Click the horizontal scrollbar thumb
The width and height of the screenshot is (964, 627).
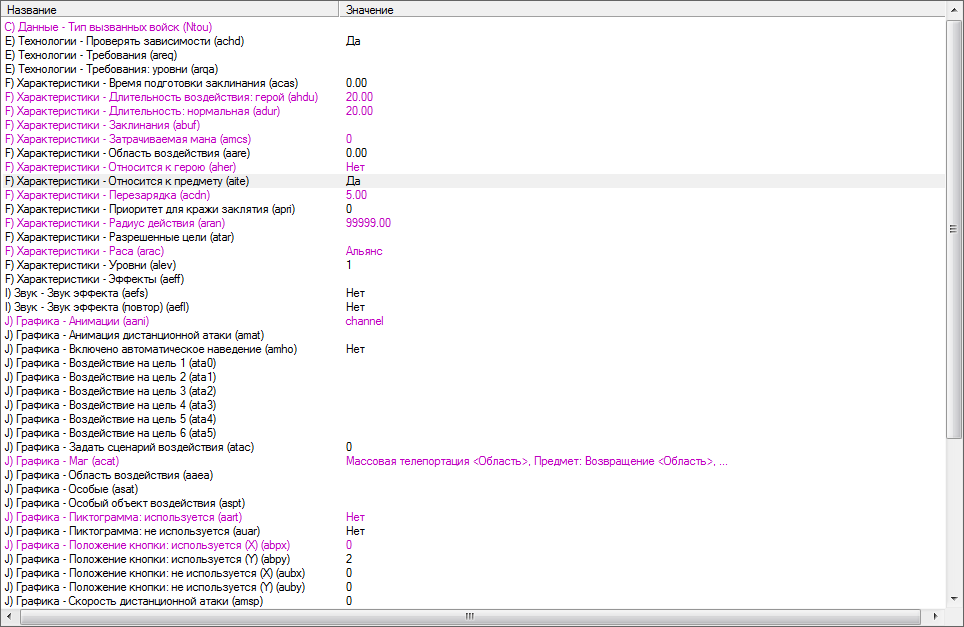pos(470,616)
